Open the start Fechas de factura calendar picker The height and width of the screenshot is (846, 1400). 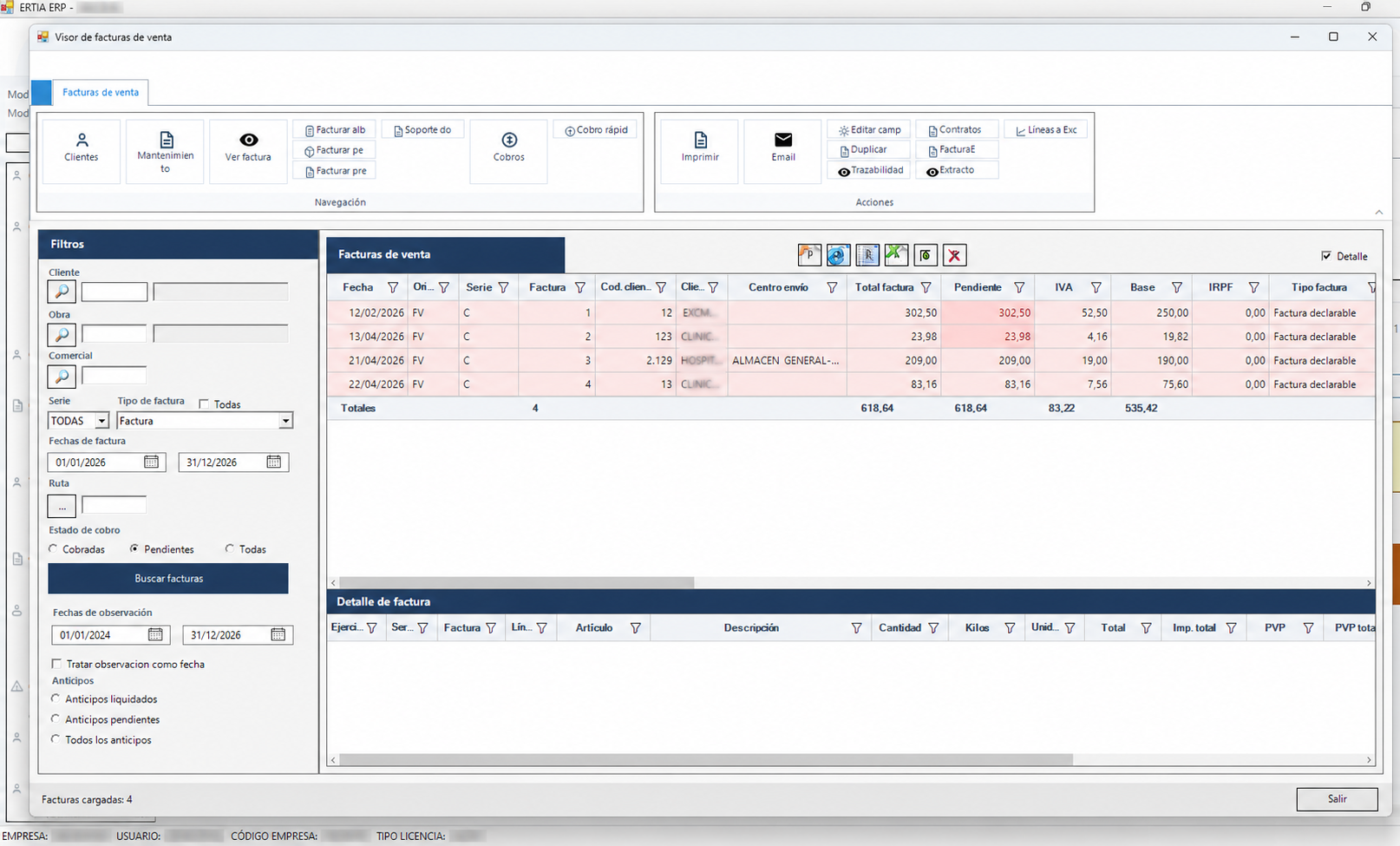pyautogui.click(x=151, y=462)
